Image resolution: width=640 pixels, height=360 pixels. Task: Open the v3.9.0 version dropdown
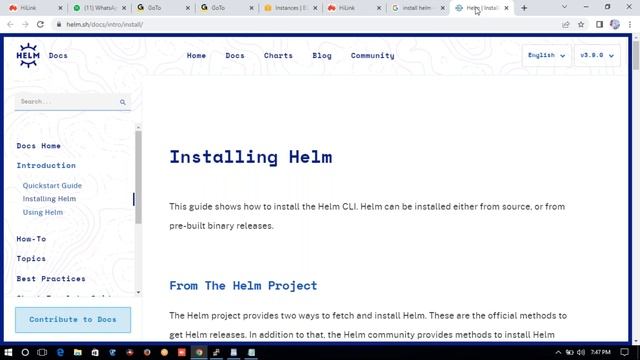(597, 55)
